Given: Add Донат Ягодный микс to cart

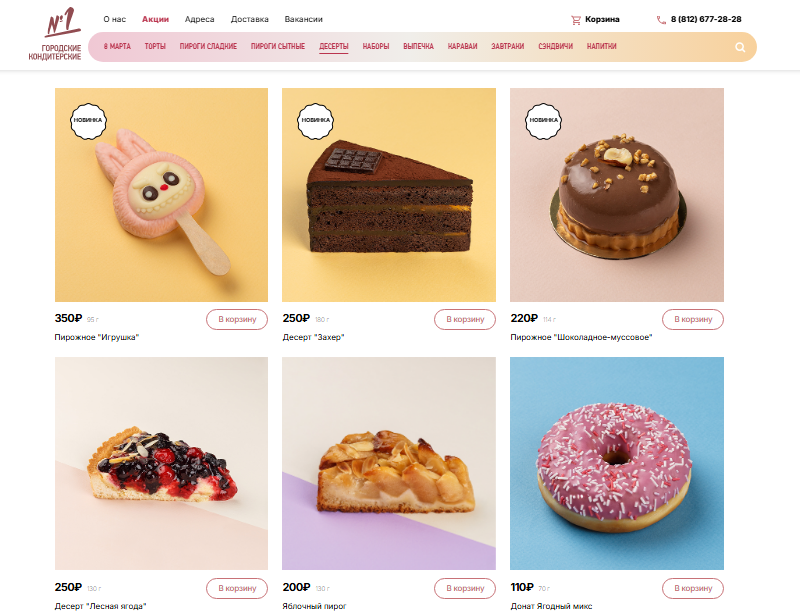Looking at the screenshot, I should tap(693, 588).
